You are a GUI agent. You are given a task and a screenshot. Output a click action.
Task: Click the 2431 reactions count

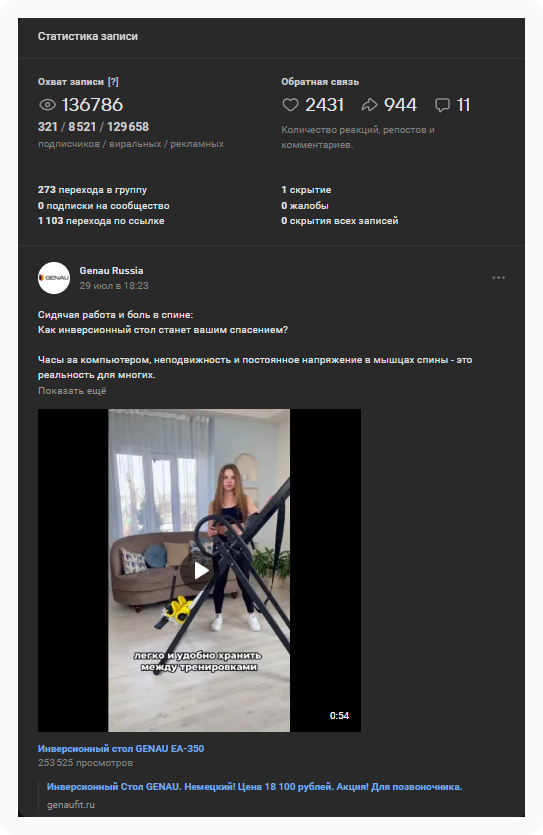click(324, 105)
